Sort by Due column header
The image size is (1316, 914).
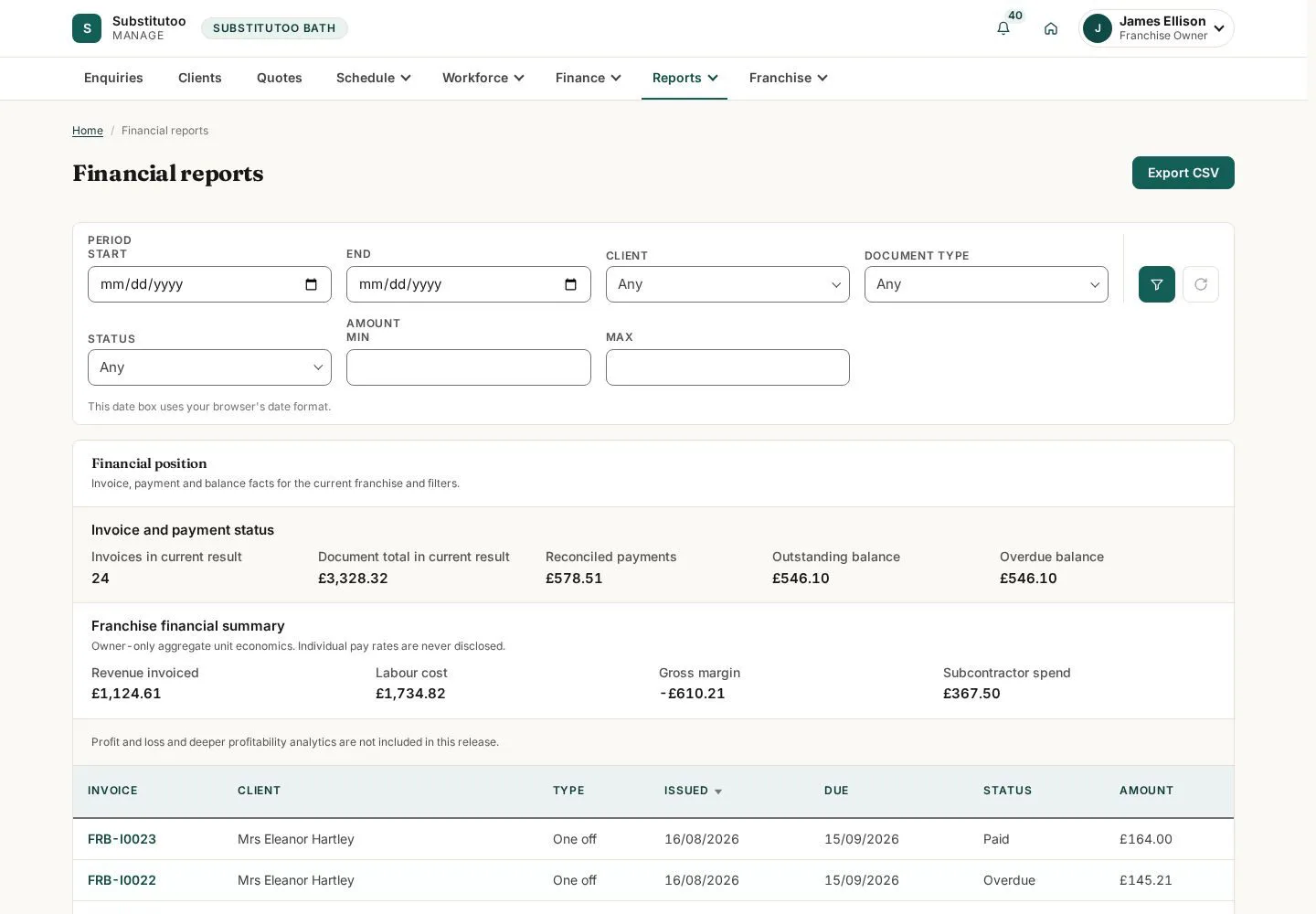point(836,791)
